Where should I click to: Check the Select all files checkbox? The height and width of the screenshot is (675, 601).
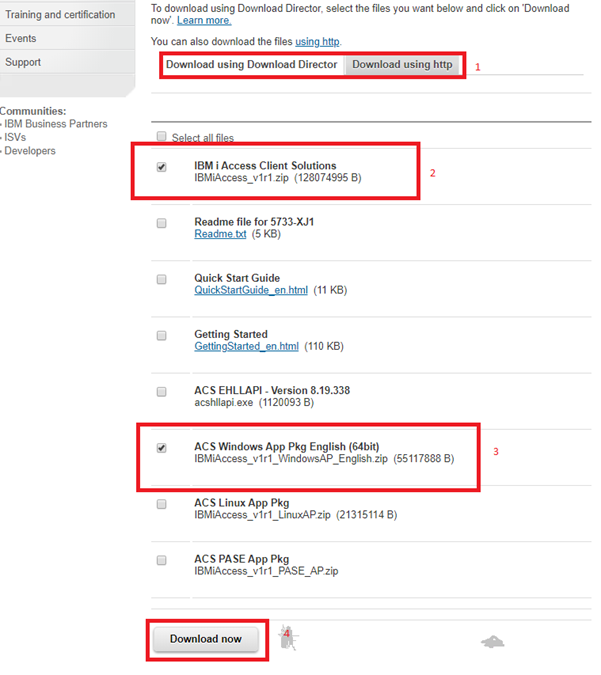(x=161, y=136)
